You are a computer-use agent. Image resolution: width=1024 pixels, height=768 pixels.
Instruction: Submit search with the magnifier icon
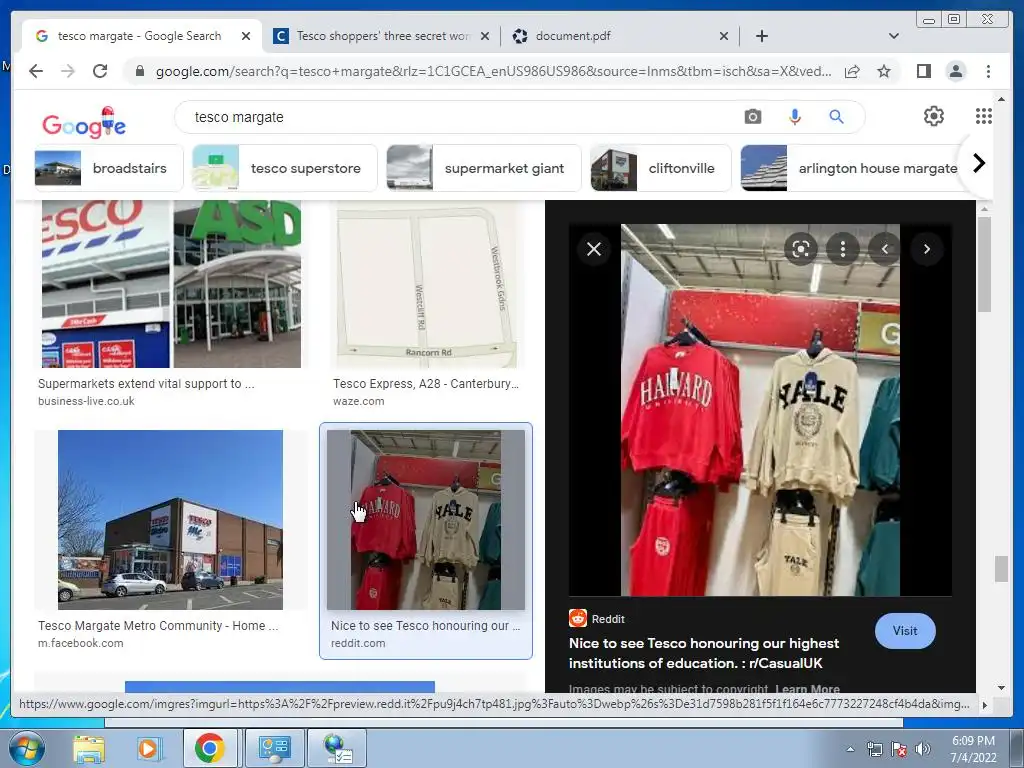click(x=837, y=117)
